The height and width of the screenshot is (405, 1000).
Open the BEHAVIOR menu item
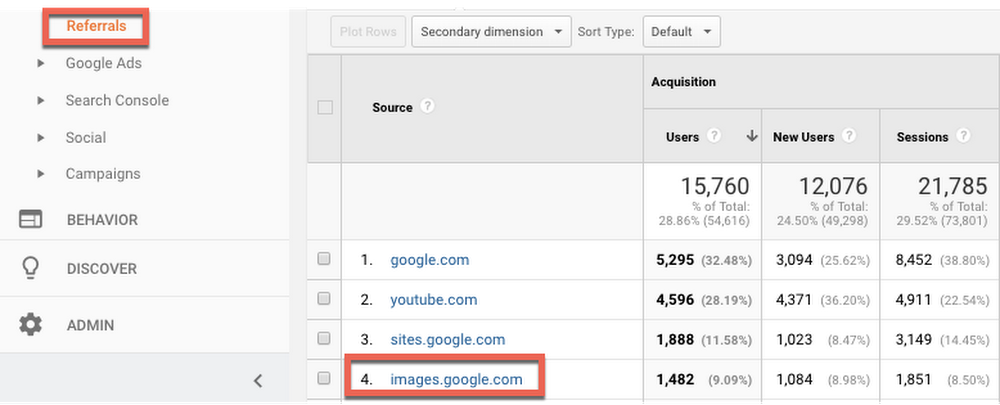pos(102,220)
